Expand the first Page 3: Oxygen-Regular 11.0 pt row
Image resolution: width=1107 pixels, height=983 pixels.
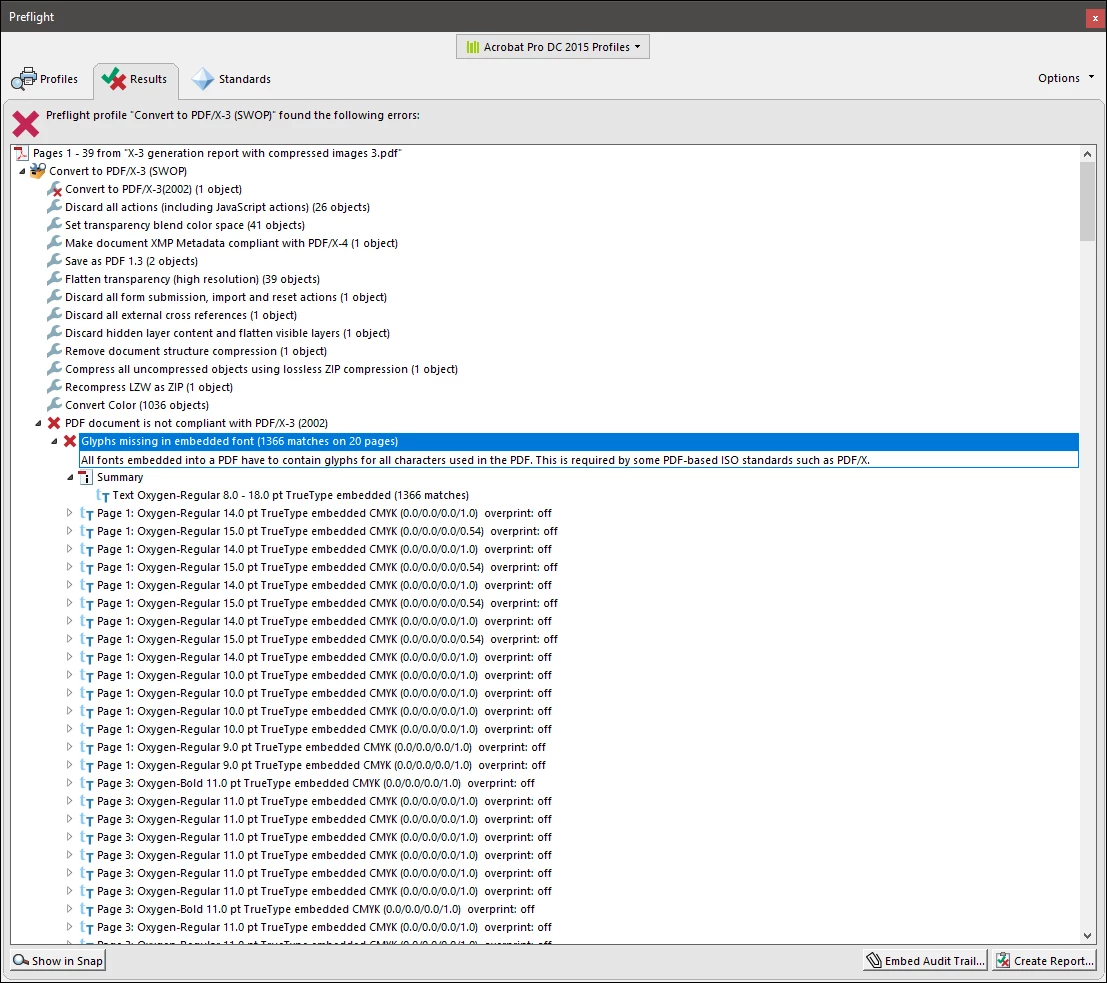pos(69,801)
